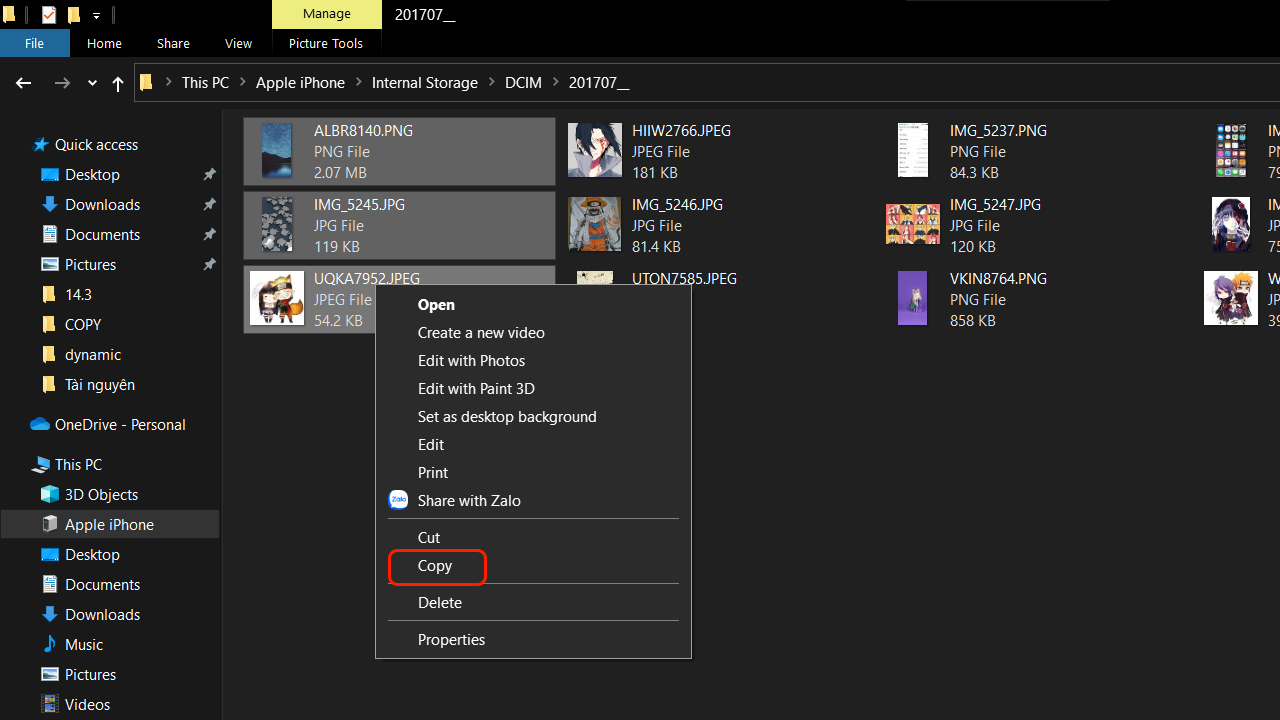1280x720 pixels.
Task: Select Set as desktop background
Action: click(506, 416)
